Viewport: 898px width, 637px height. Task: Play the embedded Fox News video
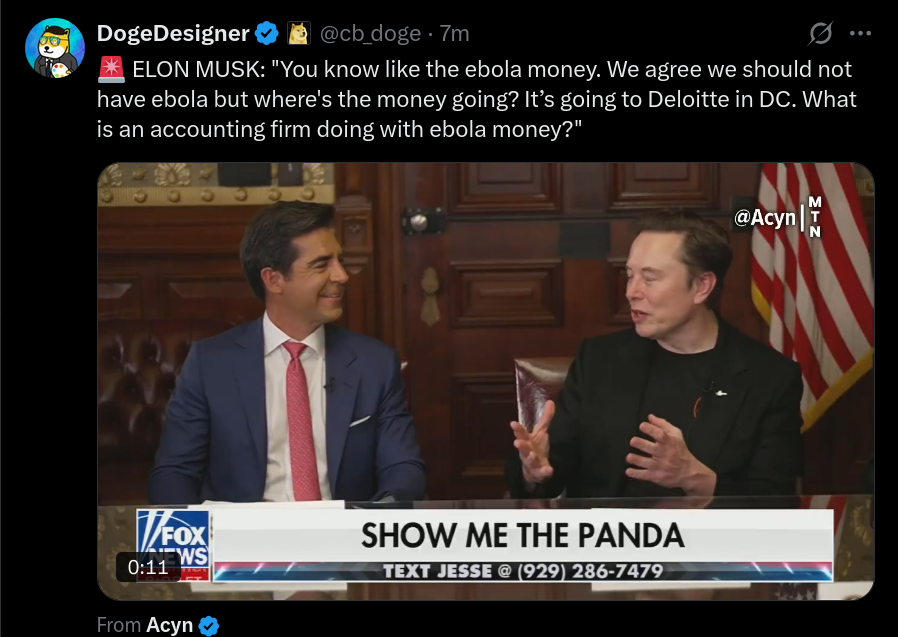[486, 381]
